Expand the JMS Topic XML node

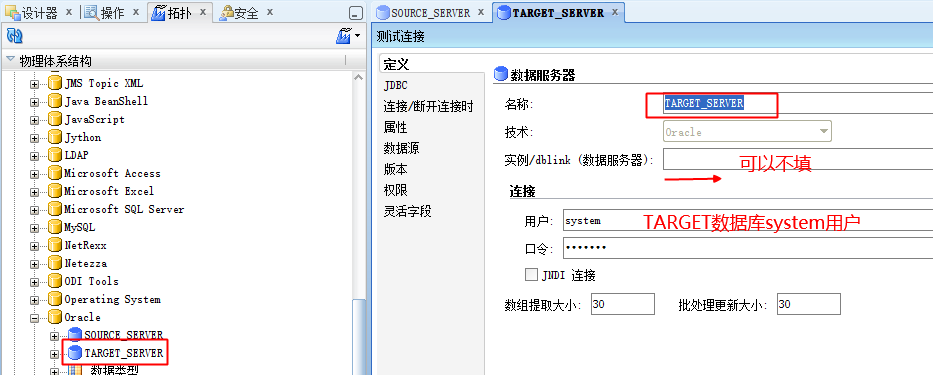coord(34,84)
